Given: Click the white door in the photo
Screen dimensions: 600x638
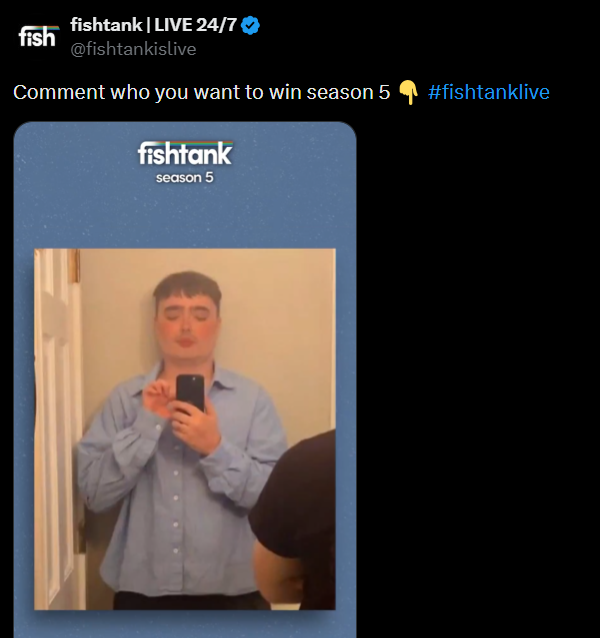Looking at the screenshot, I should coord(57,429).
